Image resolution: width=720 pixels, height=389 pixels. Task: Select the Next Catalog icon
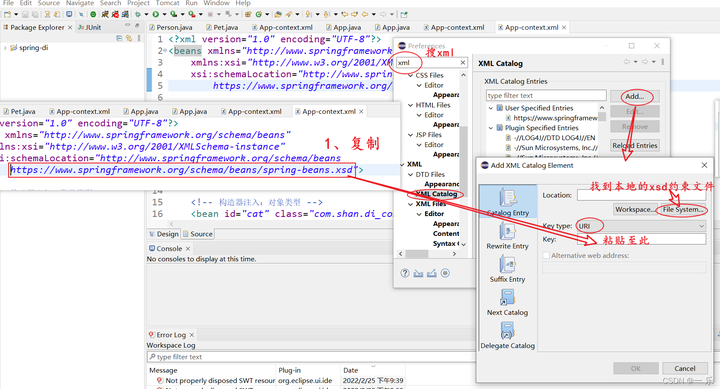pos(507,298)
